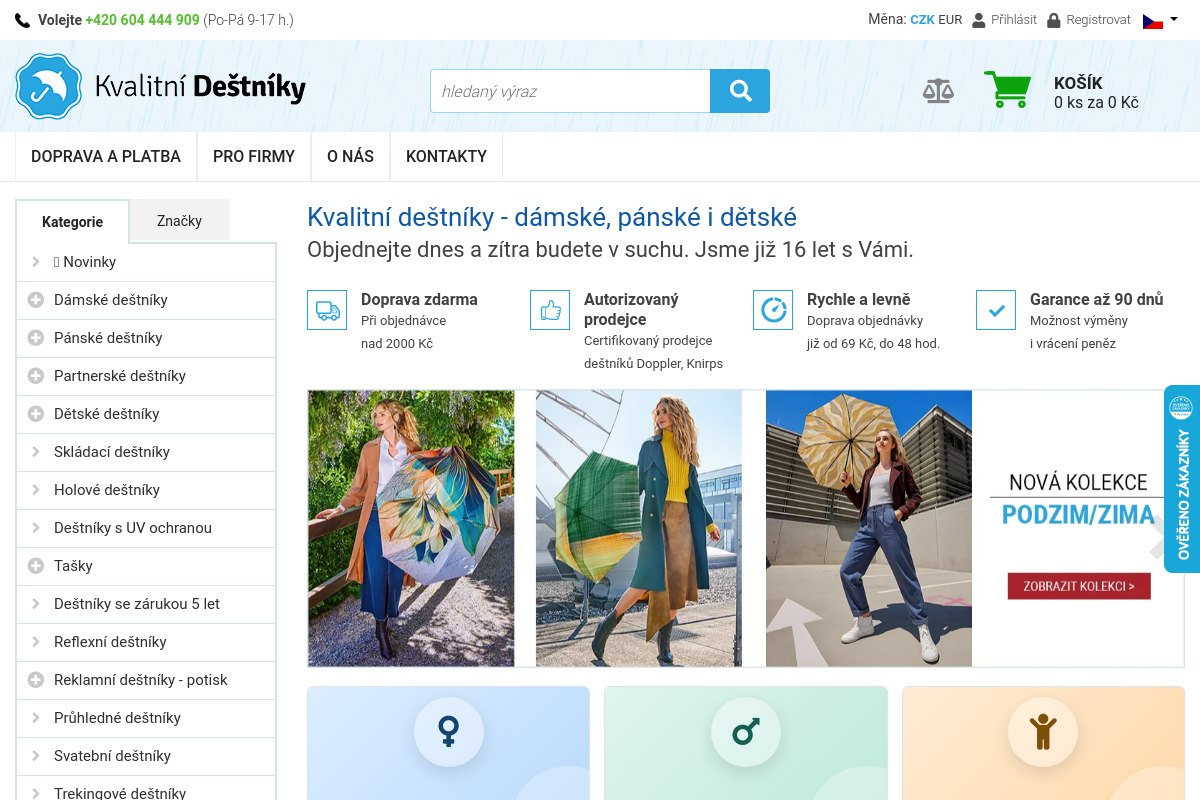Click the magnifying glass search button

(740, 91)
